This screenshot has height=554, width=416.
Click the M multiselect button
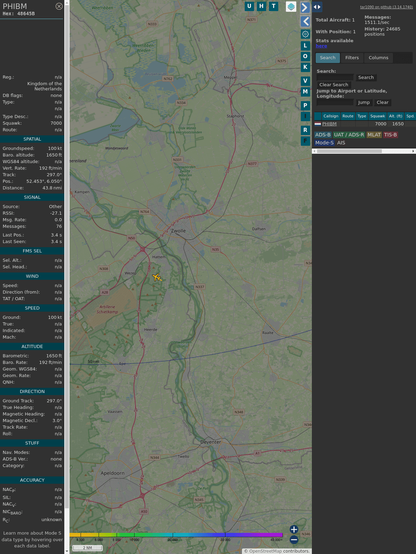pyautogui.click(x=305, y=92)
